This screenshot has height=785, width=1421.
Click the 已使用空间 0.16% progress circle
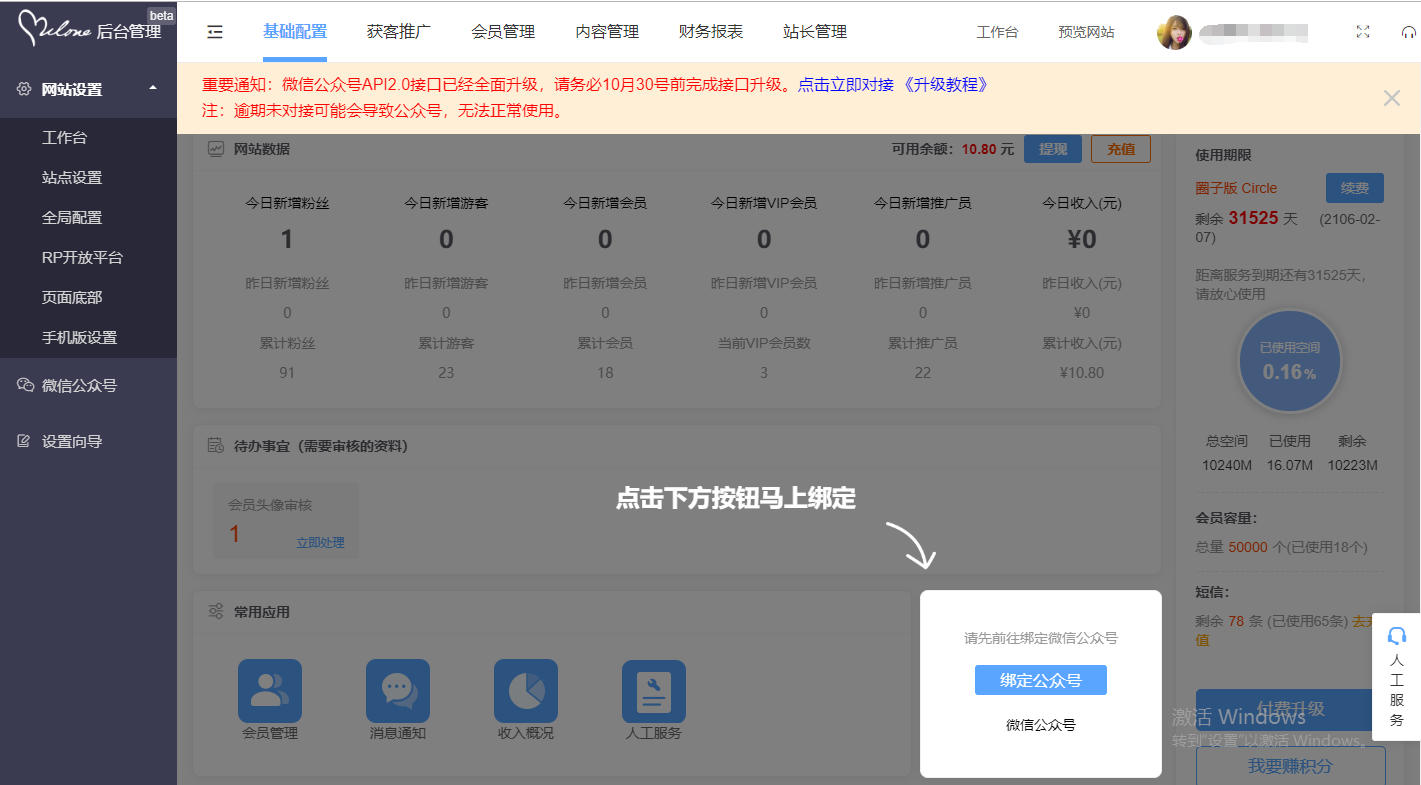[1289, 363]
